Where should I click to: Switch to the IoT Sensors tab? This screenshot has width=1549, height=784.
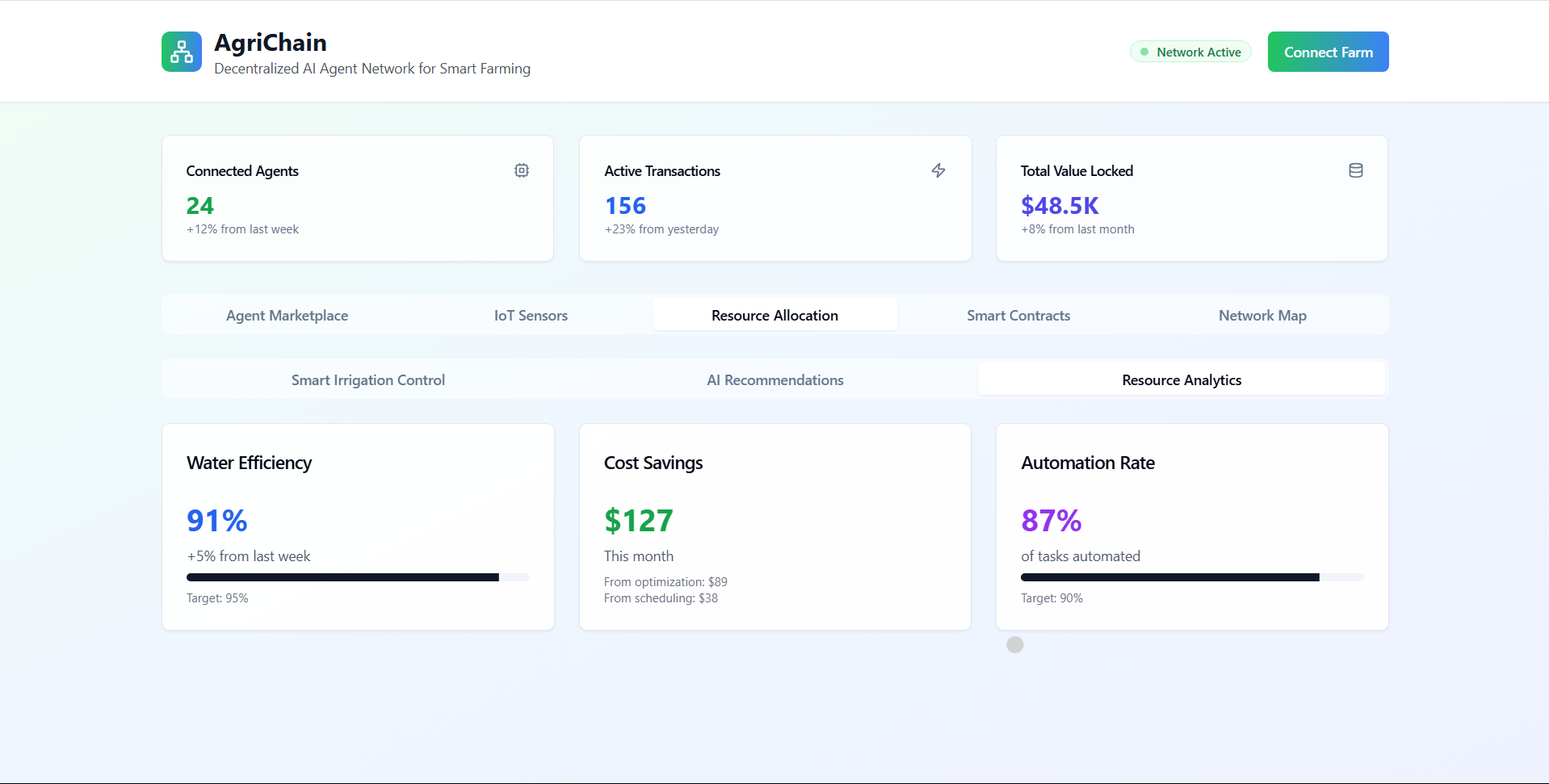(531, 315)
